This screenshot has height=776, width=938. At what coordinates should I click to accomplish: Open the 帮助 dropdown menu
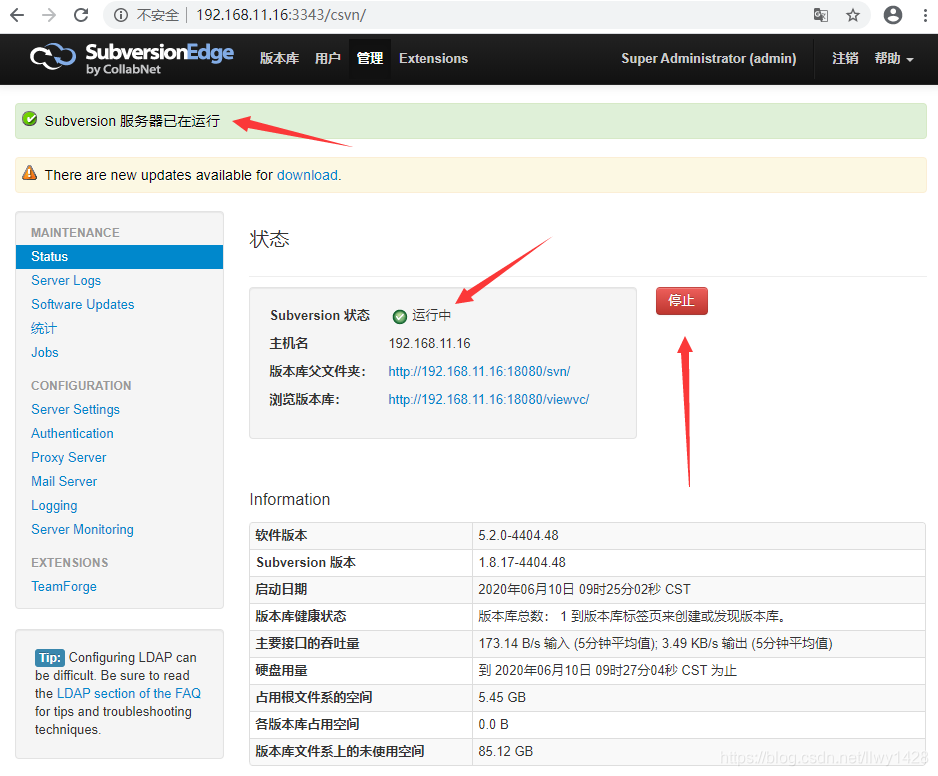pyautogui.click(x=891, y=59)
